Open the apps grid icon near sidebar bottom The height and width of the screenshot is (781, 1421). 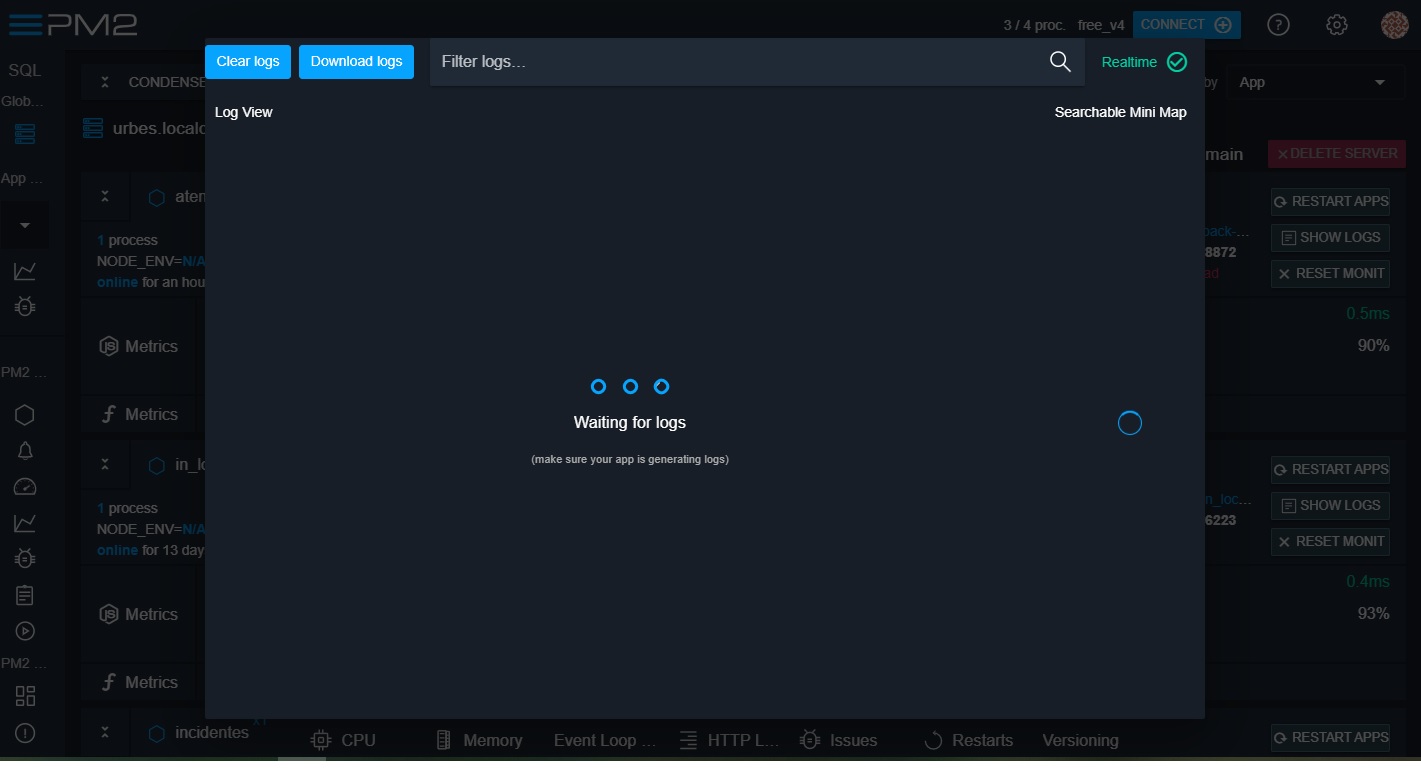[24, 695]
